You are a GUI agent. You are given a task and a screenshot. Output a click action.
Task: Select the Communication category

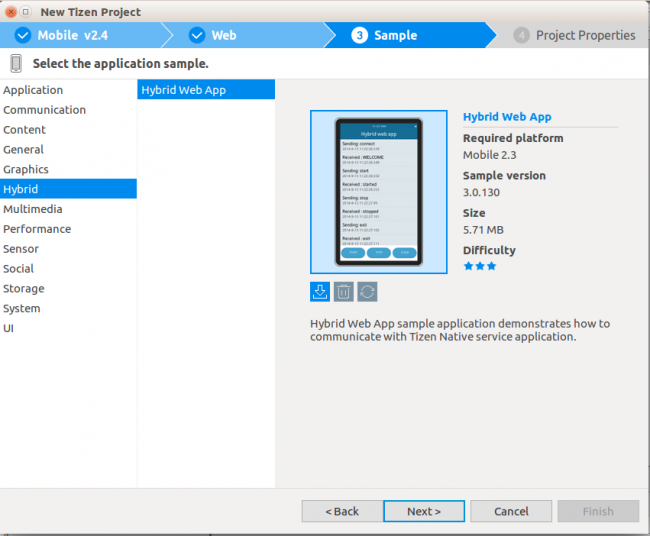point(44,110)
